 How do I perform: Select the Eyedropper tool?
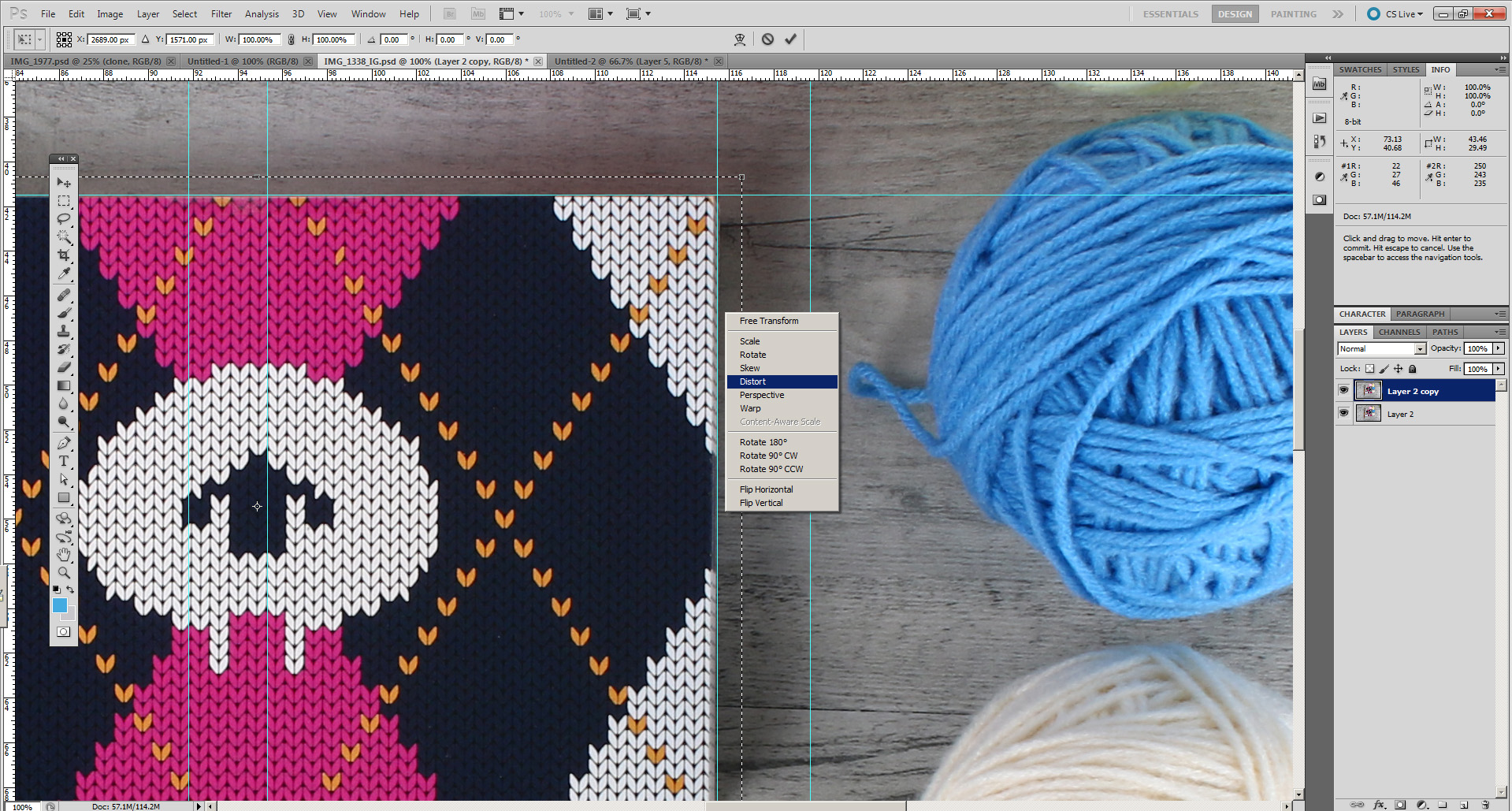[64, 273]
